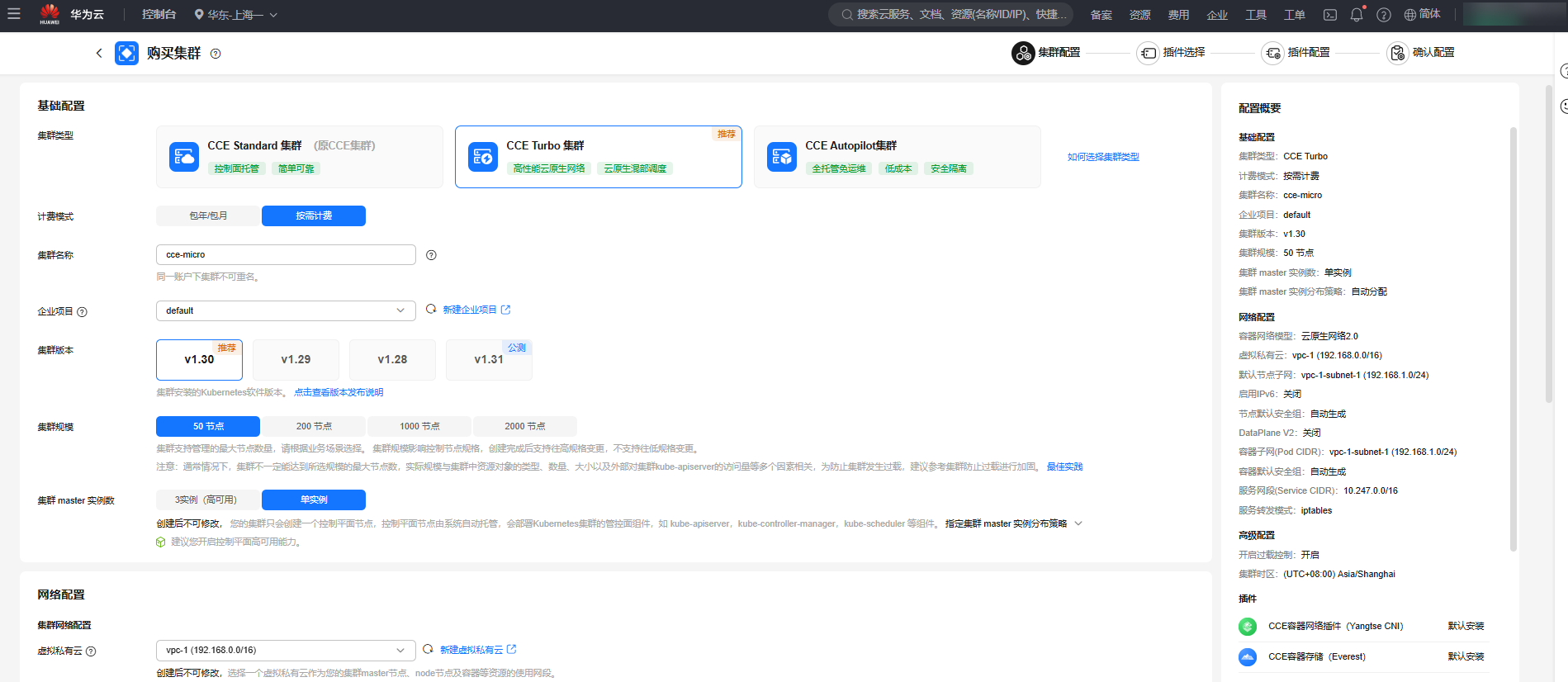Image resolution: width=1568 pixels, height=682 pixels.
Task: Open the 华东-上海一 region selector
Action: [236, 15]
